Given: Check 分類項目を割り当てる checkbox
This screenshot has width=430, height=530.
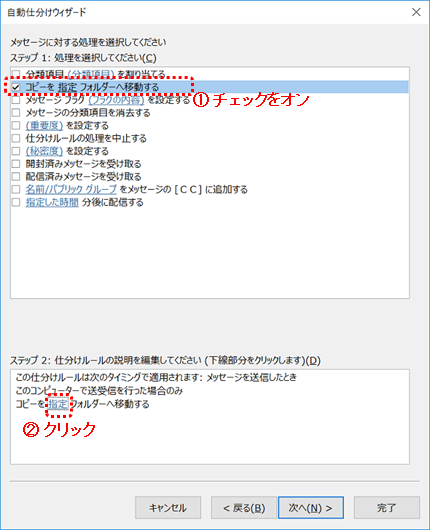Looking at the screenshot, I should click(16, 74).
